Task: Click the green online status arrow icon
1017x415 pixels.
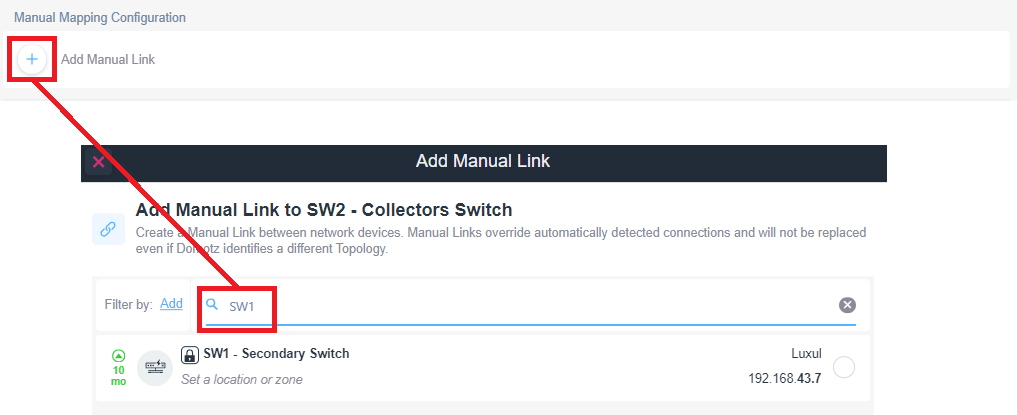Action: 119,354
